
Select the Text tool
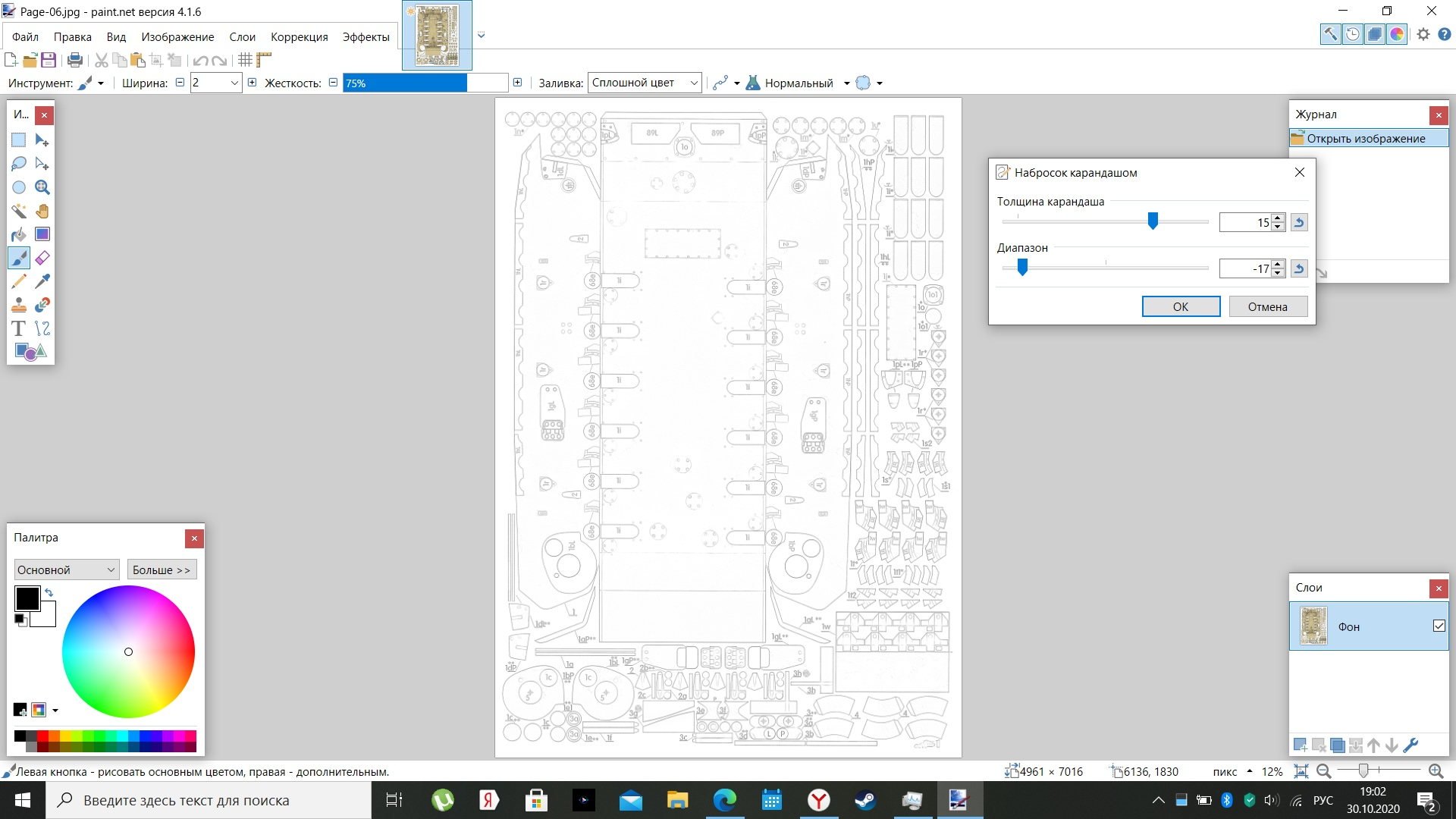pyautogui.click(x=19, y=328)
